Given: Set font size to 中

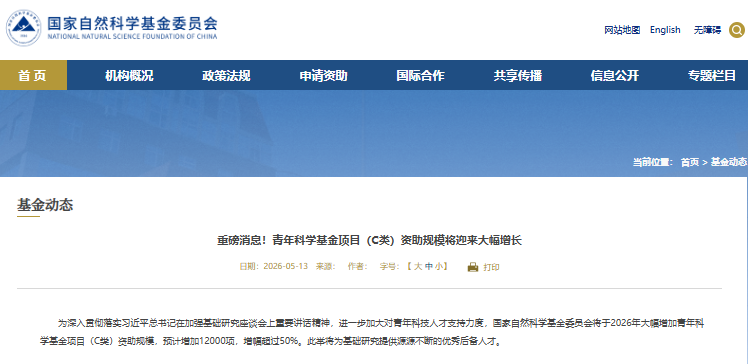Looking at the screenshot, I should pyautogui.click(x=428, y=266).
